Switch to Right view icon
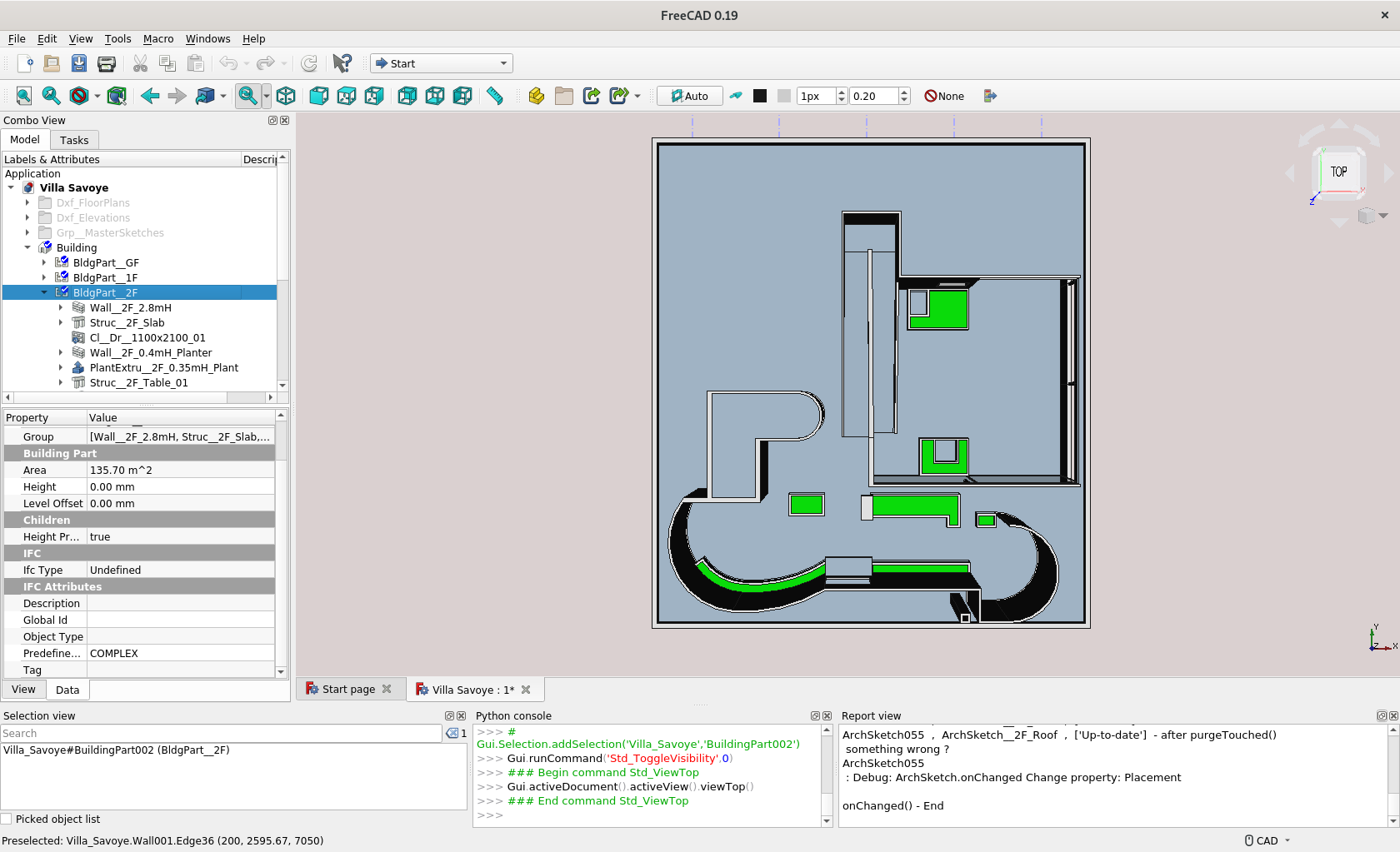 (374, 96)
